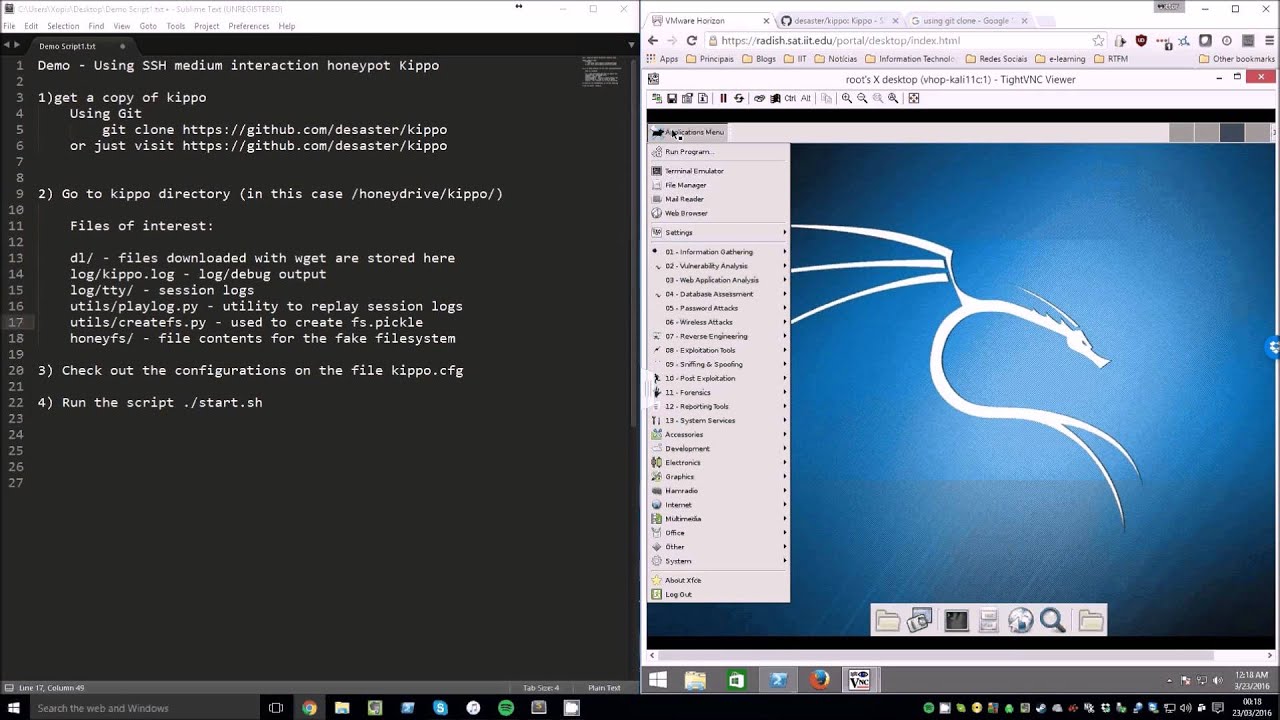The width and height of the screenshot is (1280, 720).
Task: Go back in the Chrome browser
Action: click(x=653, y=41)
